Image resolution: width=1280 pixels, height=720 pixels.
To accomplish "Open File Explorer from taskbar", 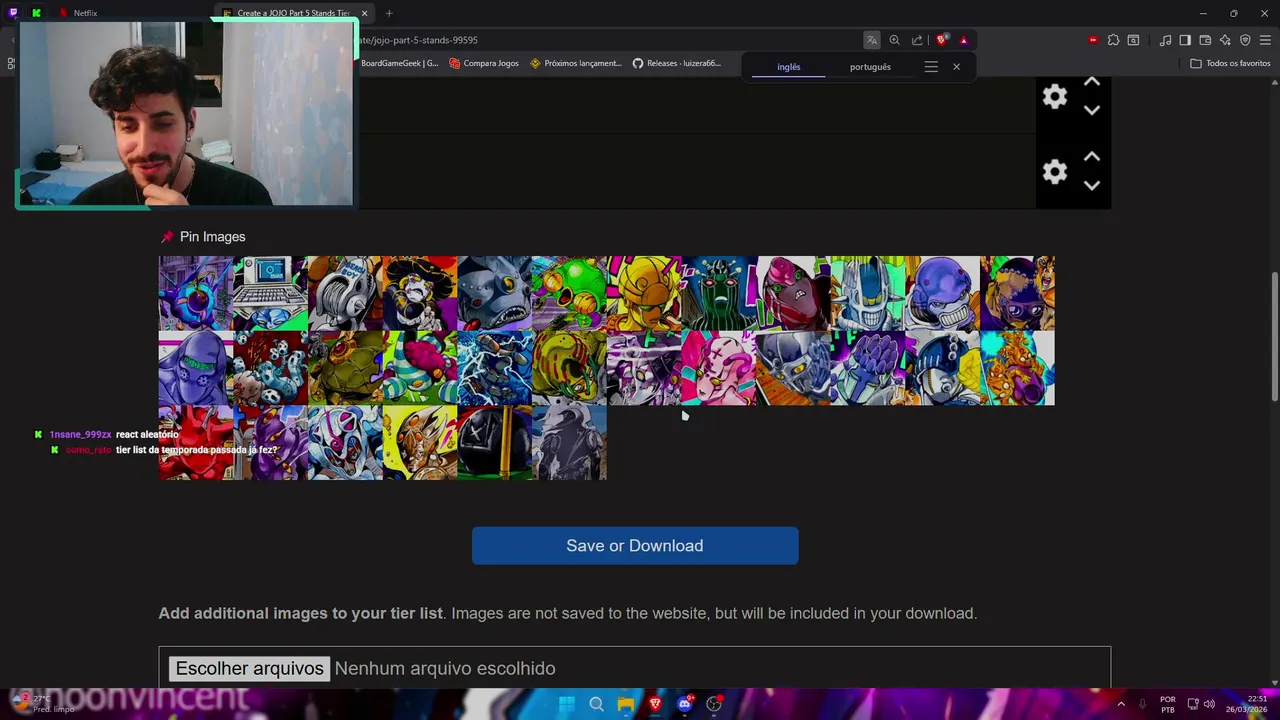I will coord(625,704).
